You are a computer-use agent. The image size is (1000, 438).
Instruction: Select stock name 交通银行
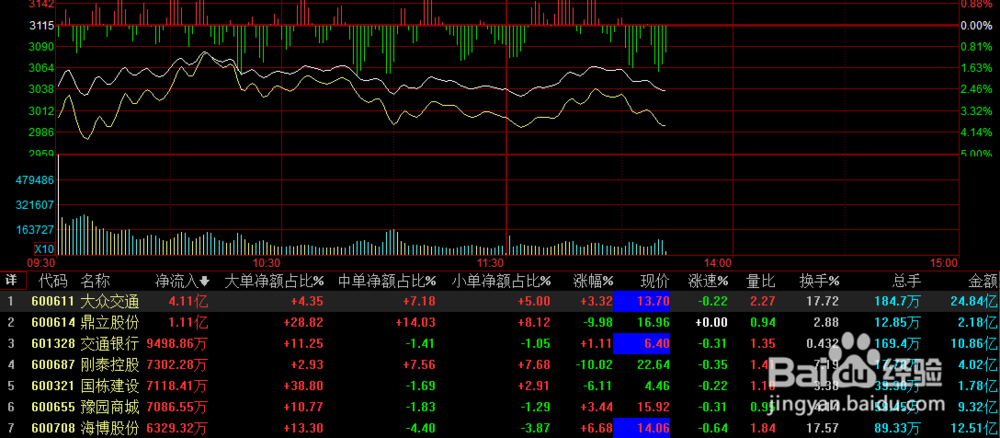click(x=110, y=344)
